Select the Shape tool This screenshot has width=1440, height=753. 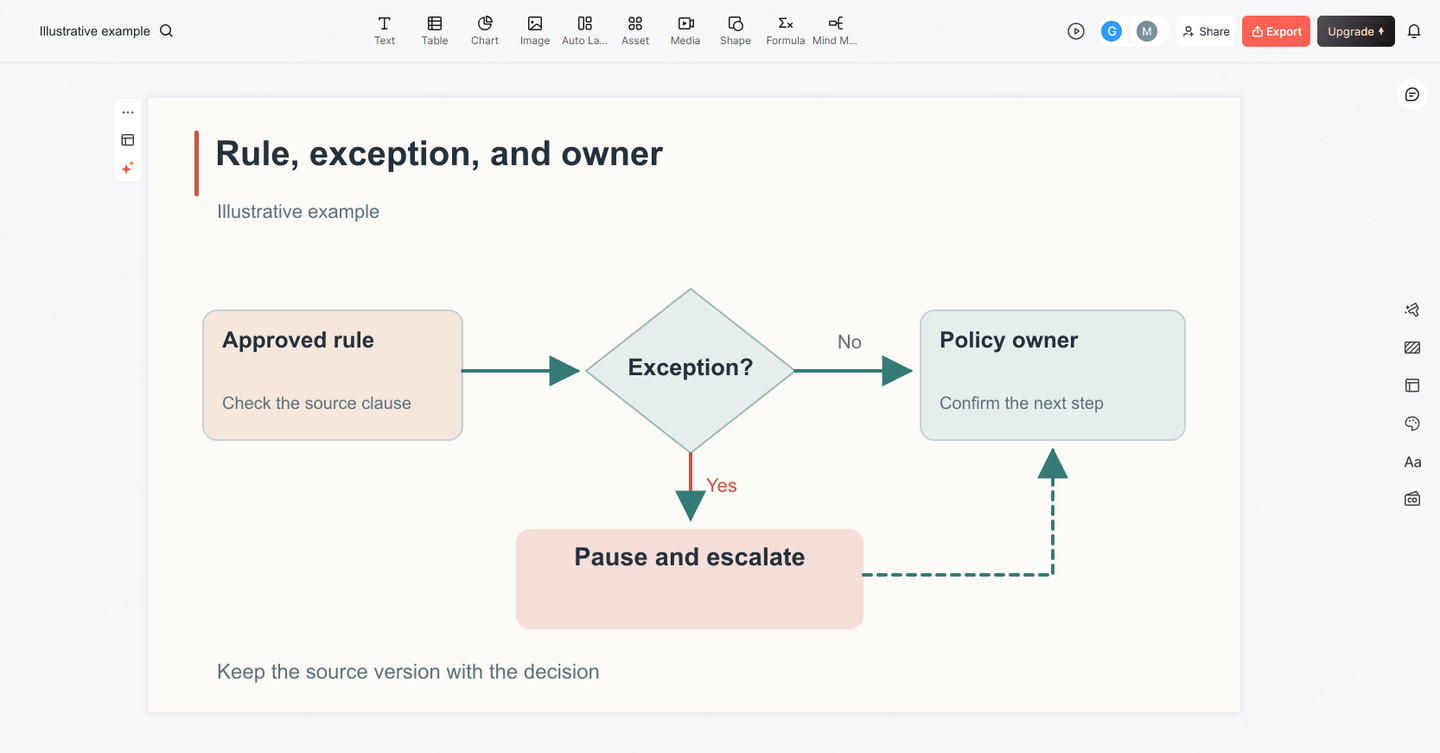(735, 30)
